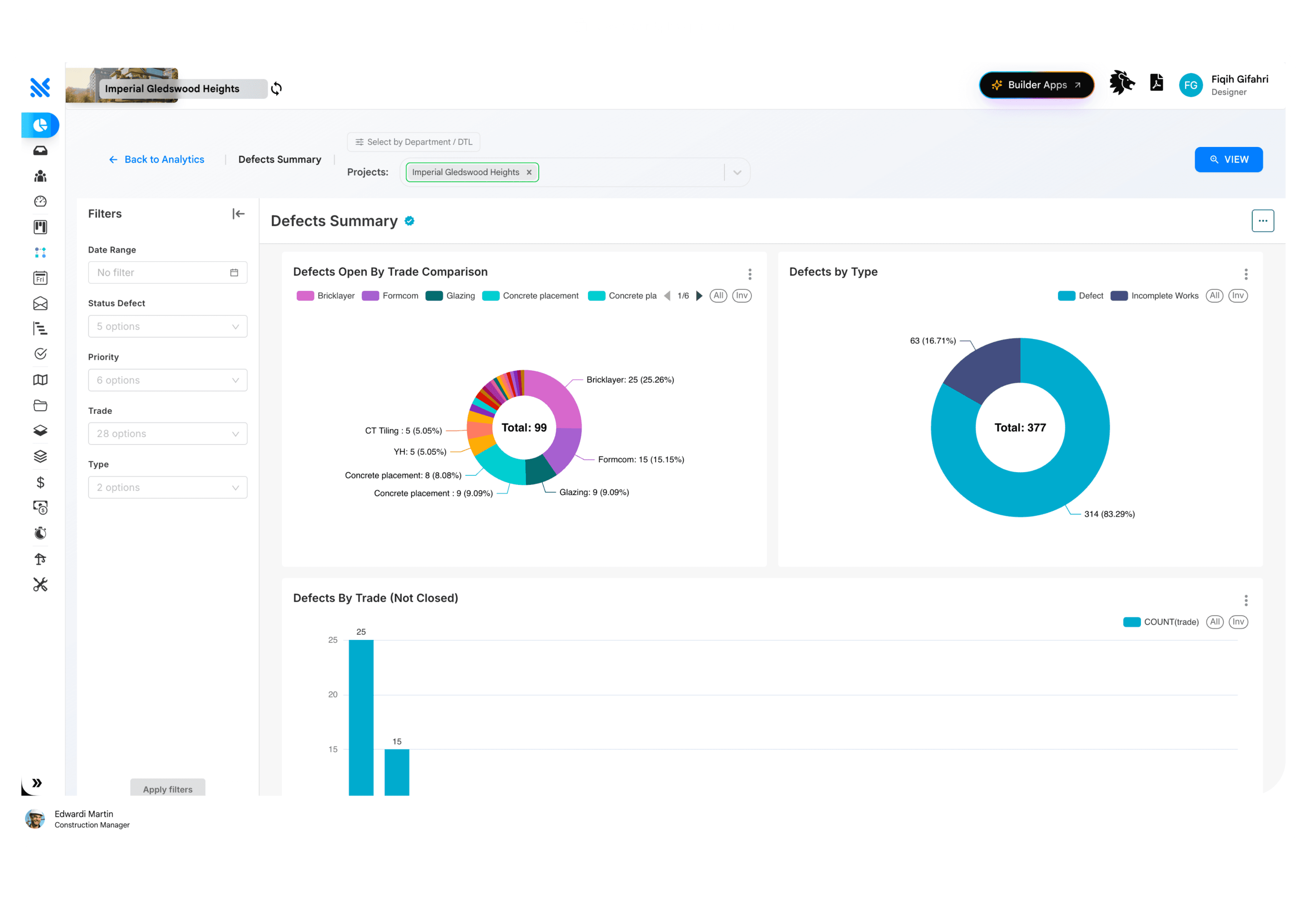Screen dimensions: 1307x924
Task: Click the Defects Summary breadcrumb tab
Action: (280, 159)
